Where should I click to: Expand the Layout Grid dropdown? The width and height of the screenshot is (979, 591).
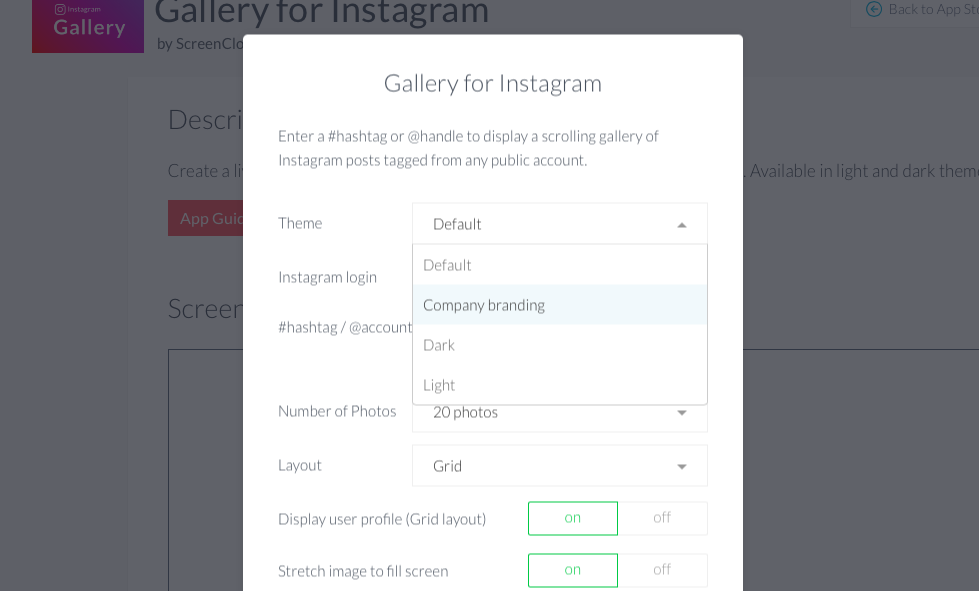pos(559,466)
